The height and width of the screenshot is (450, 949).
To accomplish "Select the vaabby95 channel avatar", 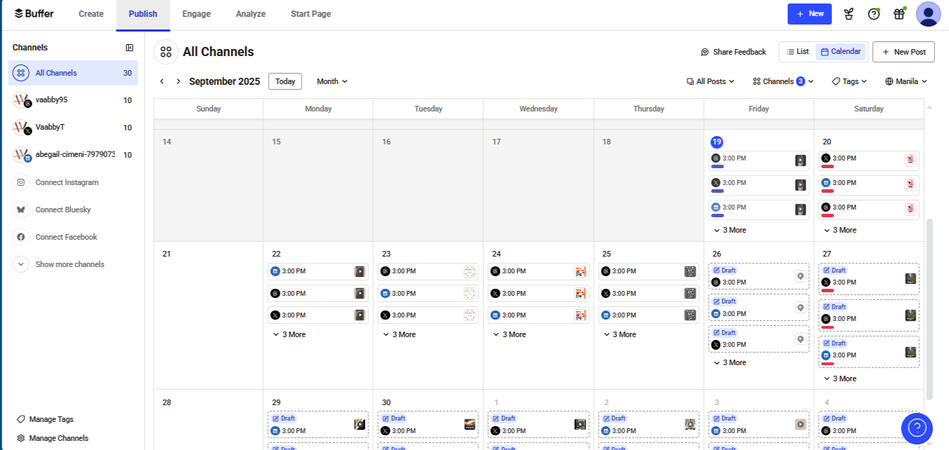I will [x=21, y=100].
